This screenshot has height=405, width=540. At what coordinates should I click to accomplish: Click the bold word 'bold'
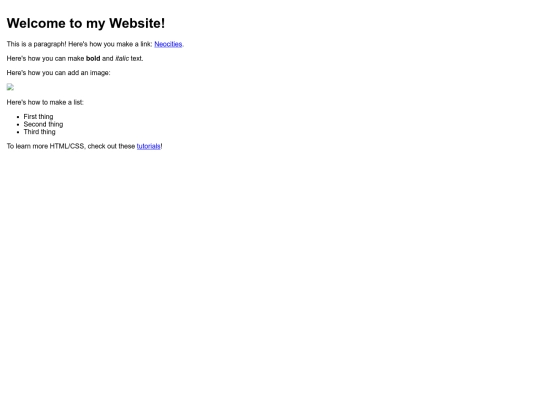pyautogui.click(x=93, y=59)
